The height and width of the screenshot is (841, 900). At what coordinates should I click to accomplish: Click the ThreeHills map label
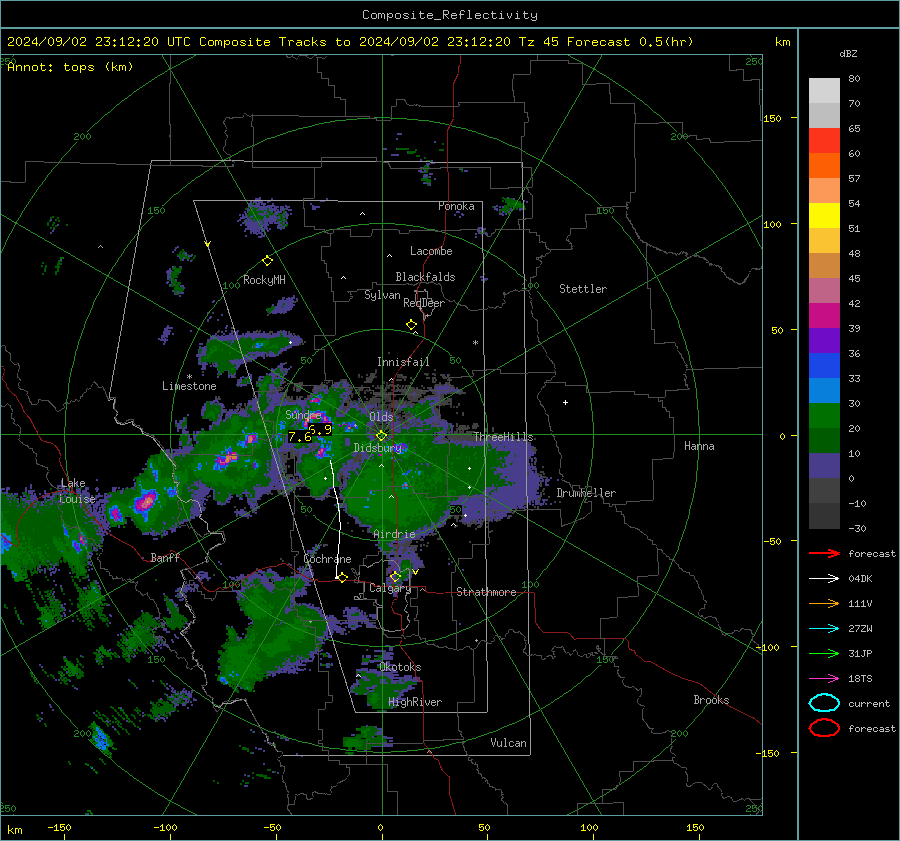[x=503, y=437]
